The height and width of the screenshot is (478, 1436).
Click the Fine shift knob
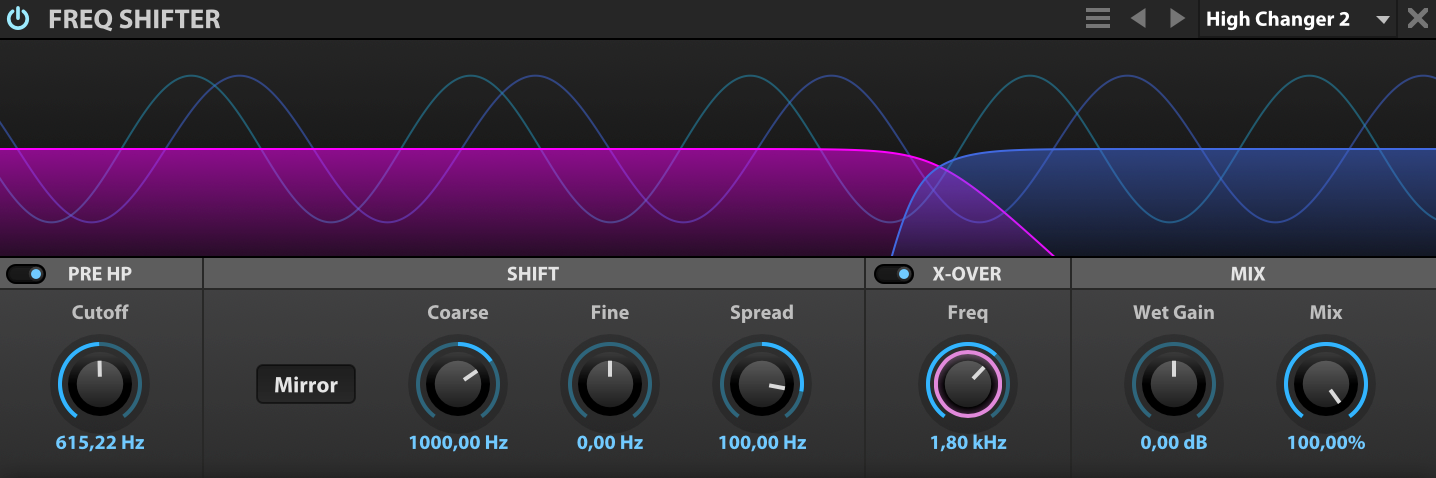(610, 383)
